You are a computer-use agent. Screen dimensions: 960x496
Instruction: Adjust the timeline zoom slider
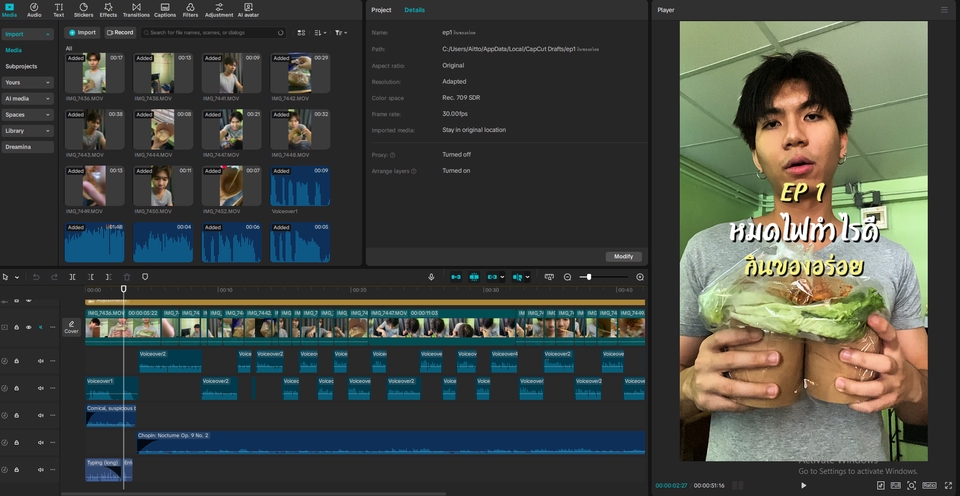click(x=589, y=277)
